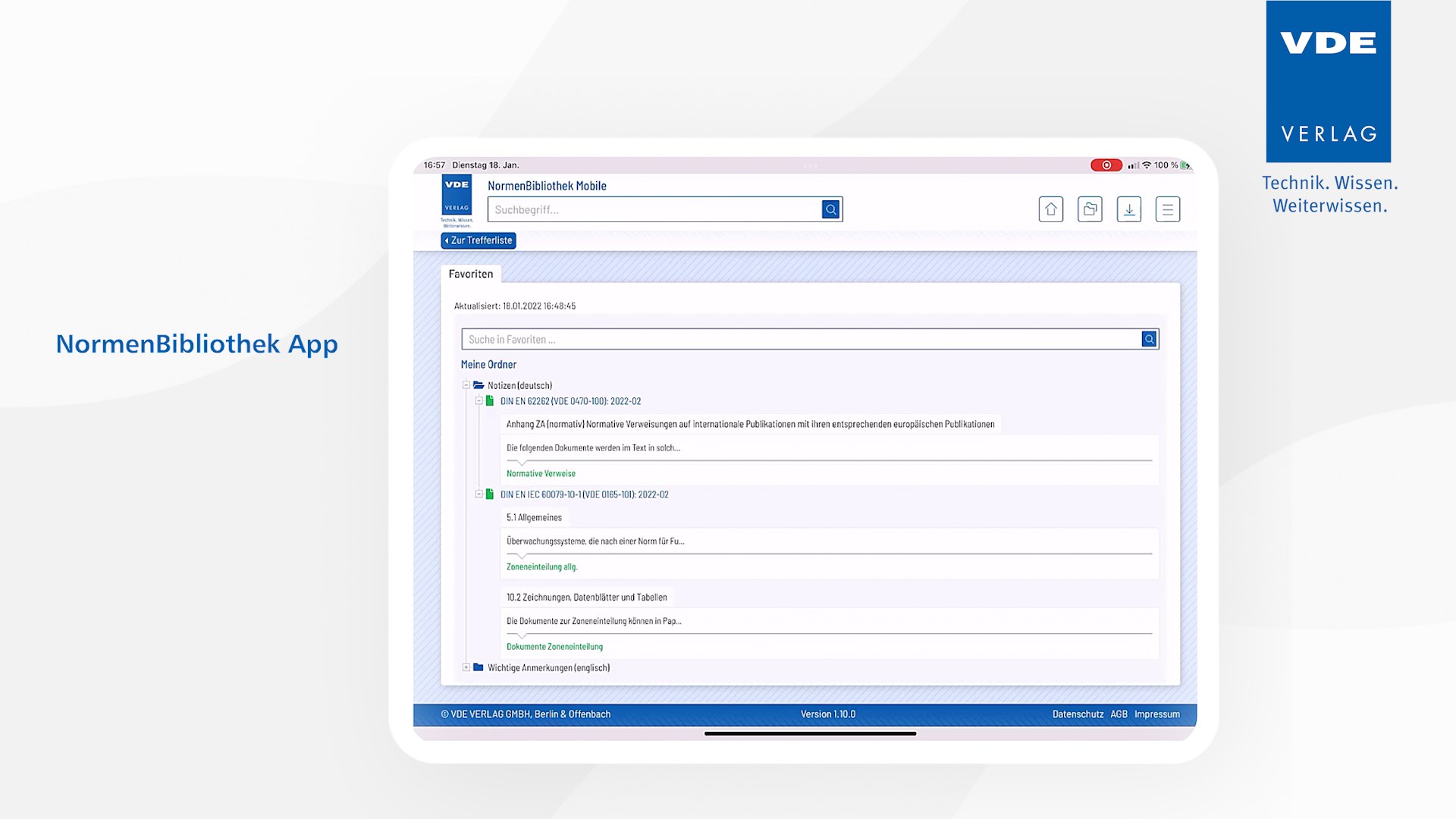Click the download icon in header

(x=1128, y=209)
